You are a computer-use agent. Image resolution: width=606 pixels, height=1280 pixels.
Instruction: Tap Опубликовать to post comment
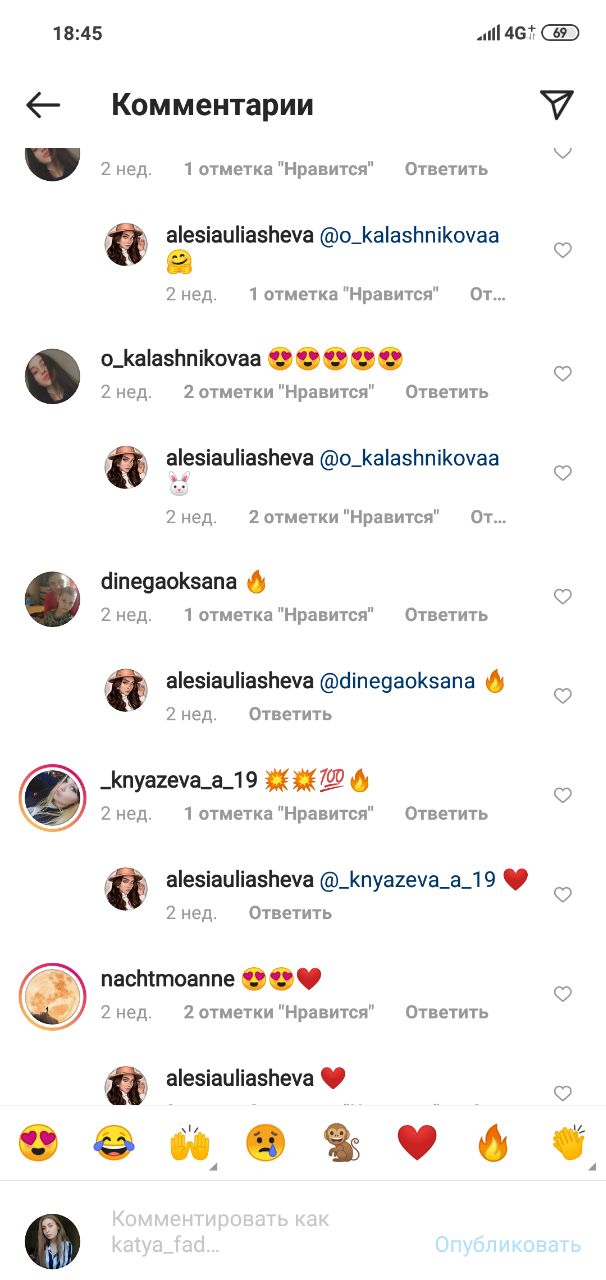[x=507, y=1244]
